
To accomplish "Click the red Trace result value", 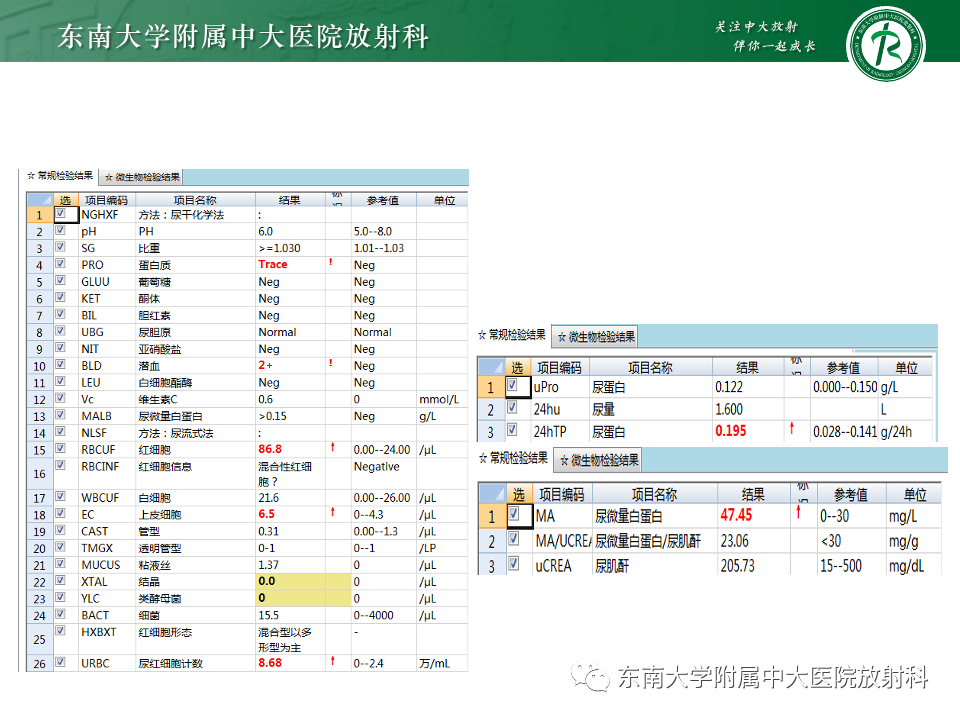I will point(272,264).
